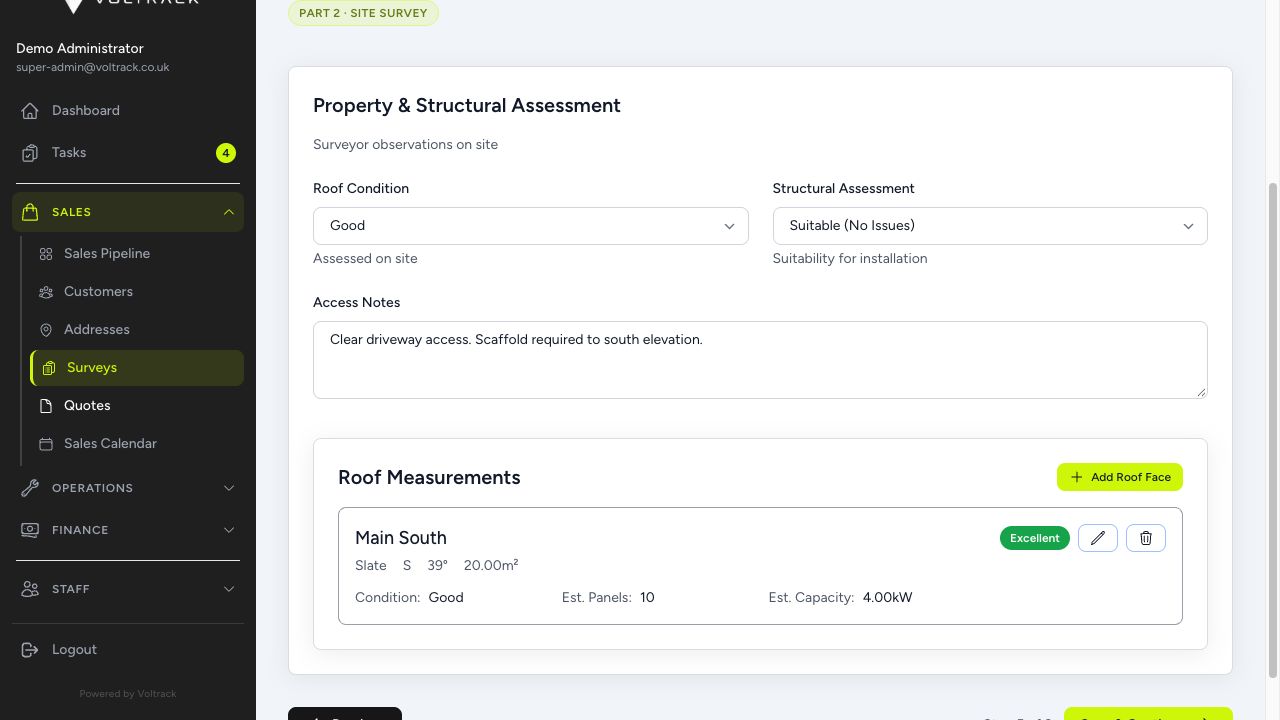Click the Main South roof face title
The image size is (1280, 720).
pos(401,538)
